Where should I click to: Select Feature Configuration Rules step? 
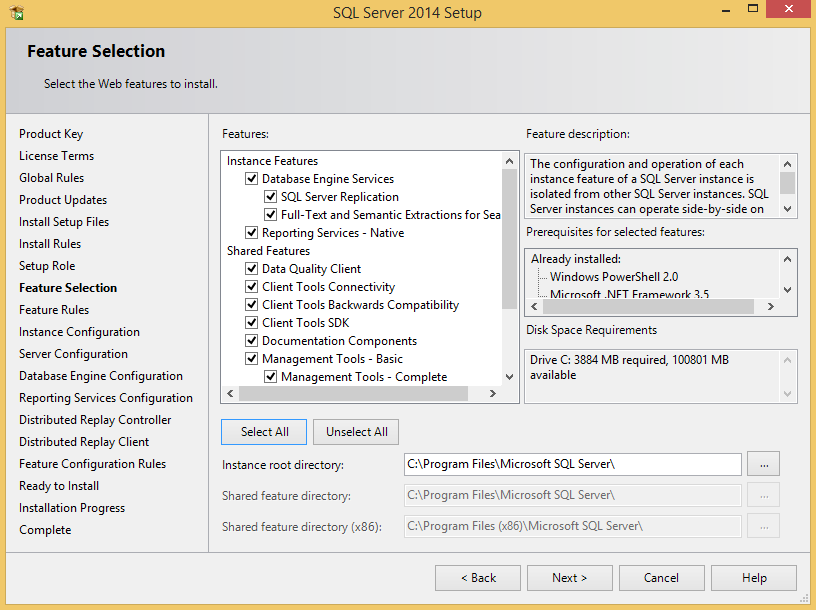coord(93,464)
